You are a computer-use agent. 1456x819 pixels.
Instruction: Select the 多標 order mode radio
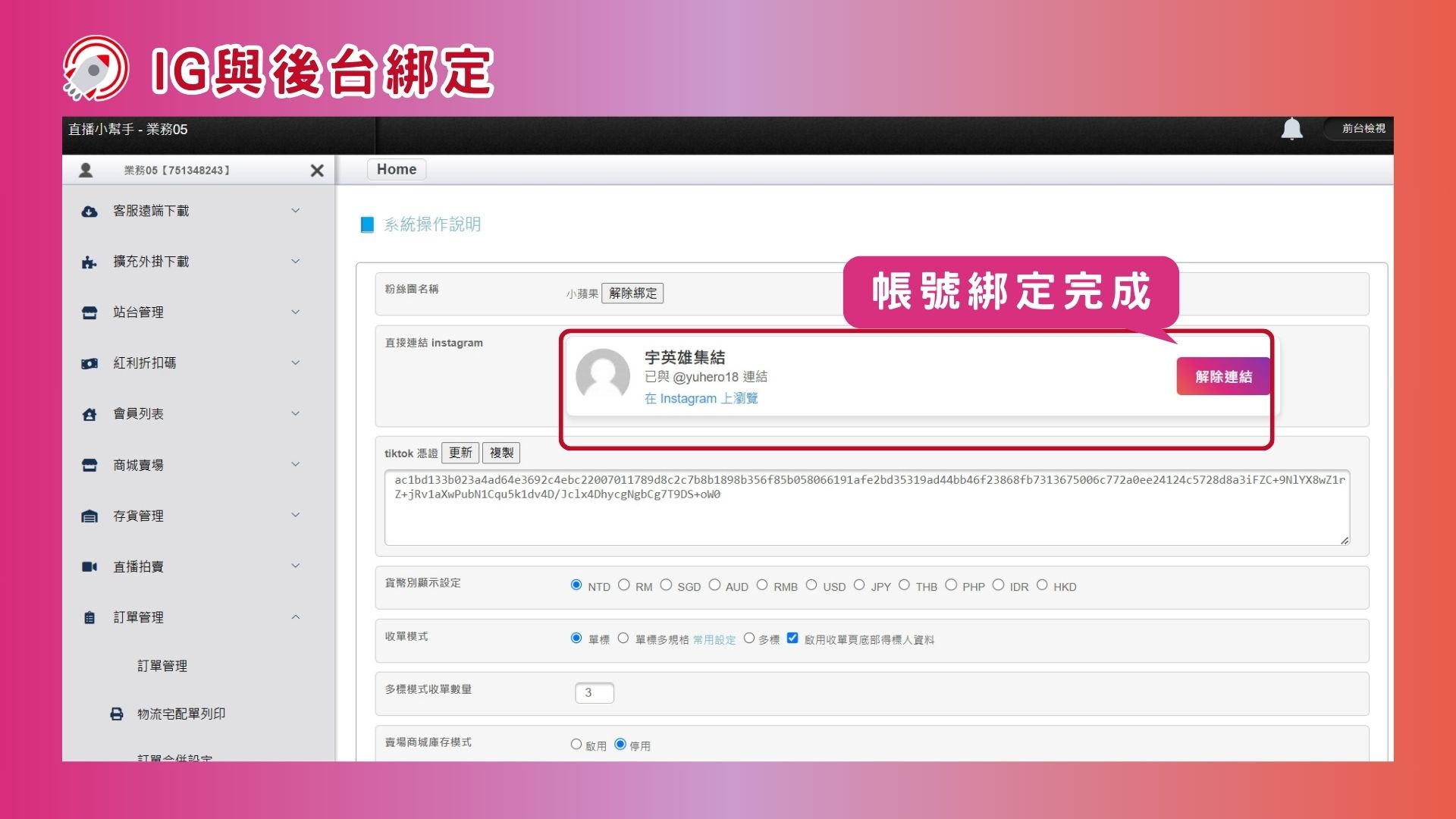tap(749, 639)
